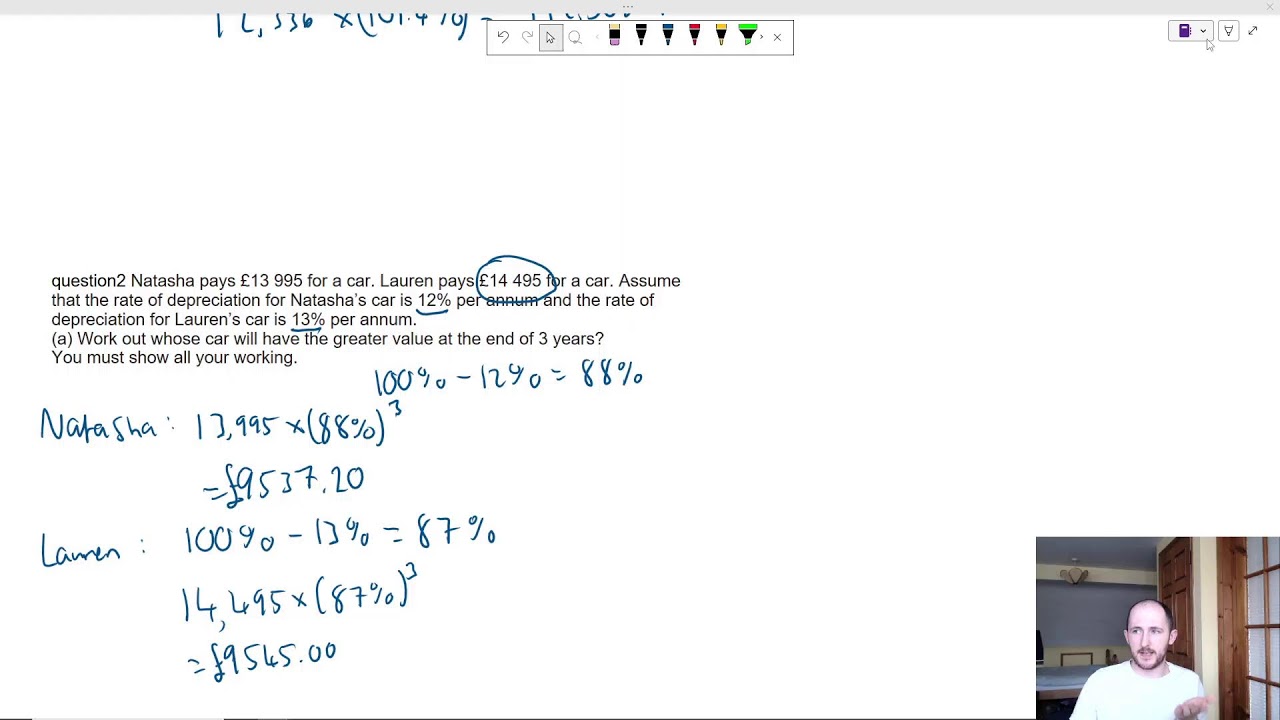Image resolution: width=1280 pixels, height=720 pixels.
Task: Click the text "You must show all your working."
Action: click(174, 358)
